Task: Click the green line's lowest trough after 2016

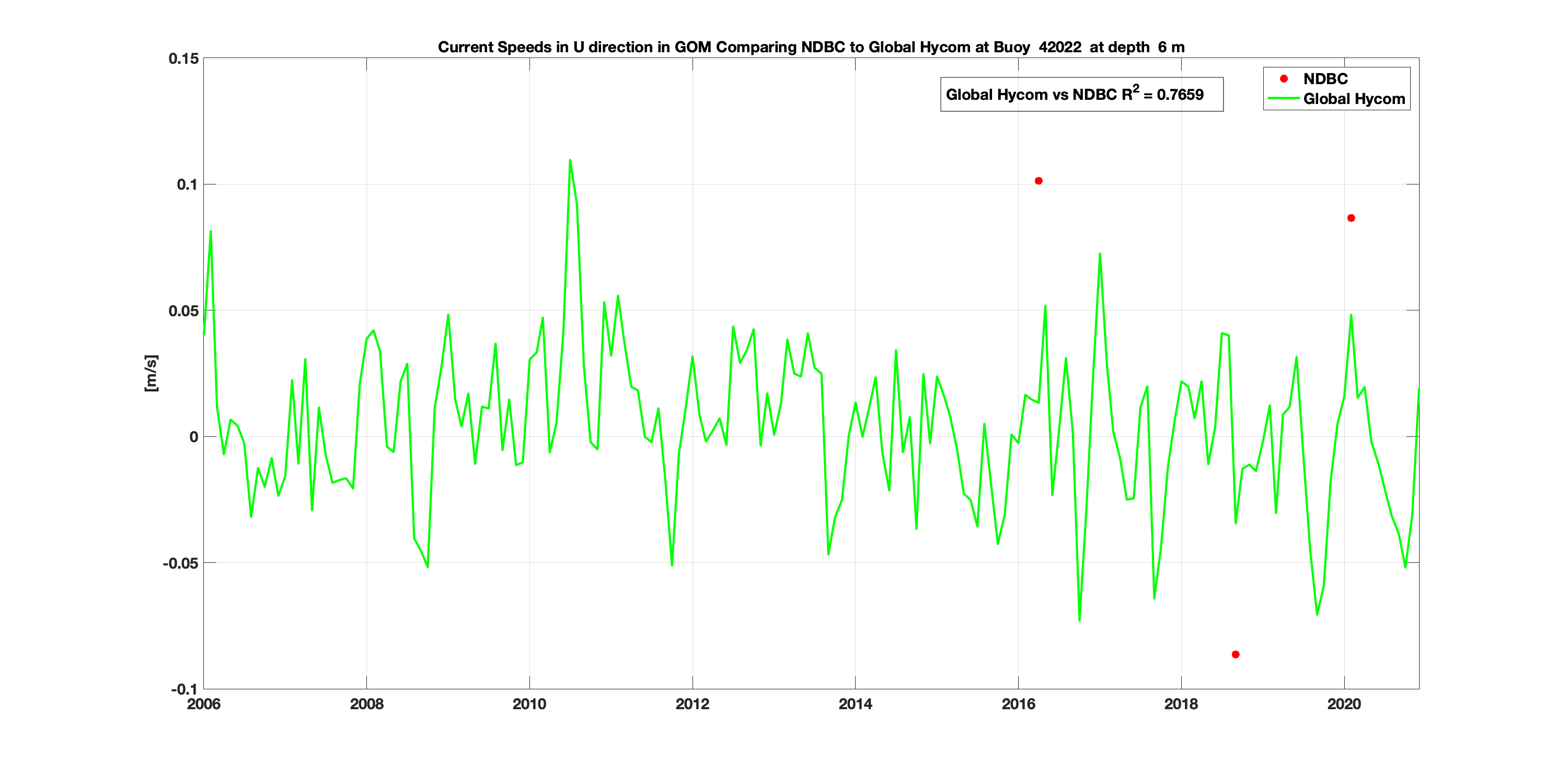Action: pyautogui.click(x=1079, y=619)
